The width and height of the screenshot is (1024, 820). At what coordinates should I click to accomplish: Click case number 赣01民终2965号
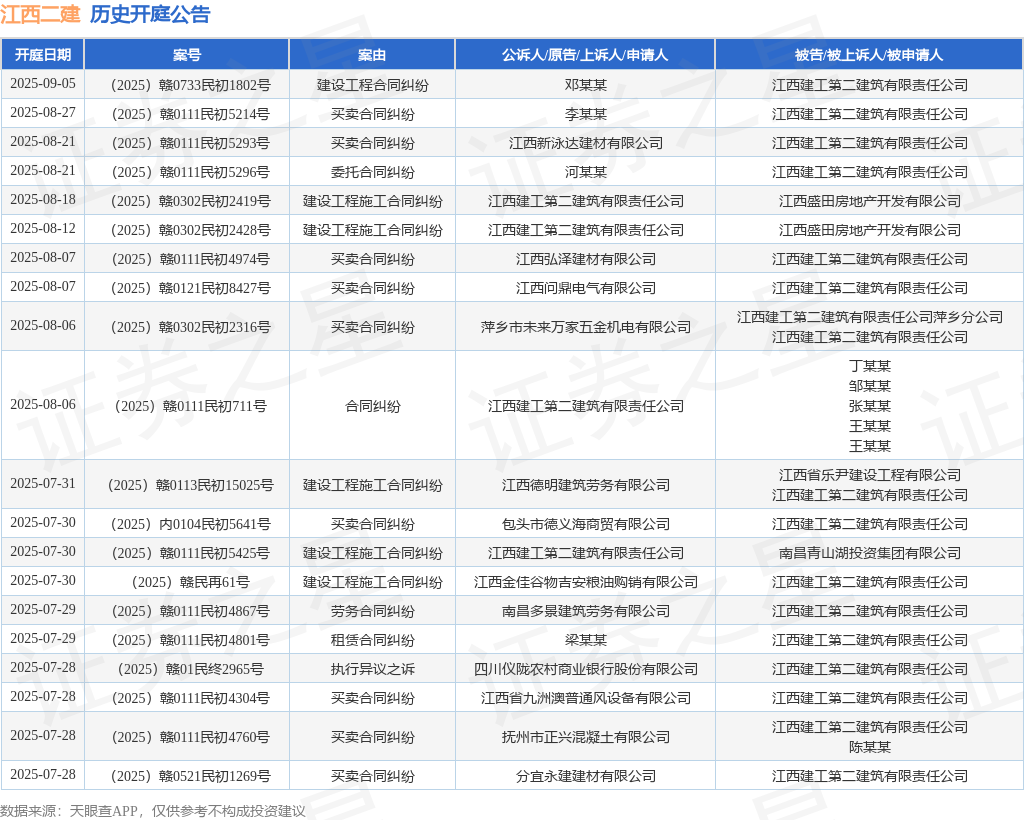(191, 669)
